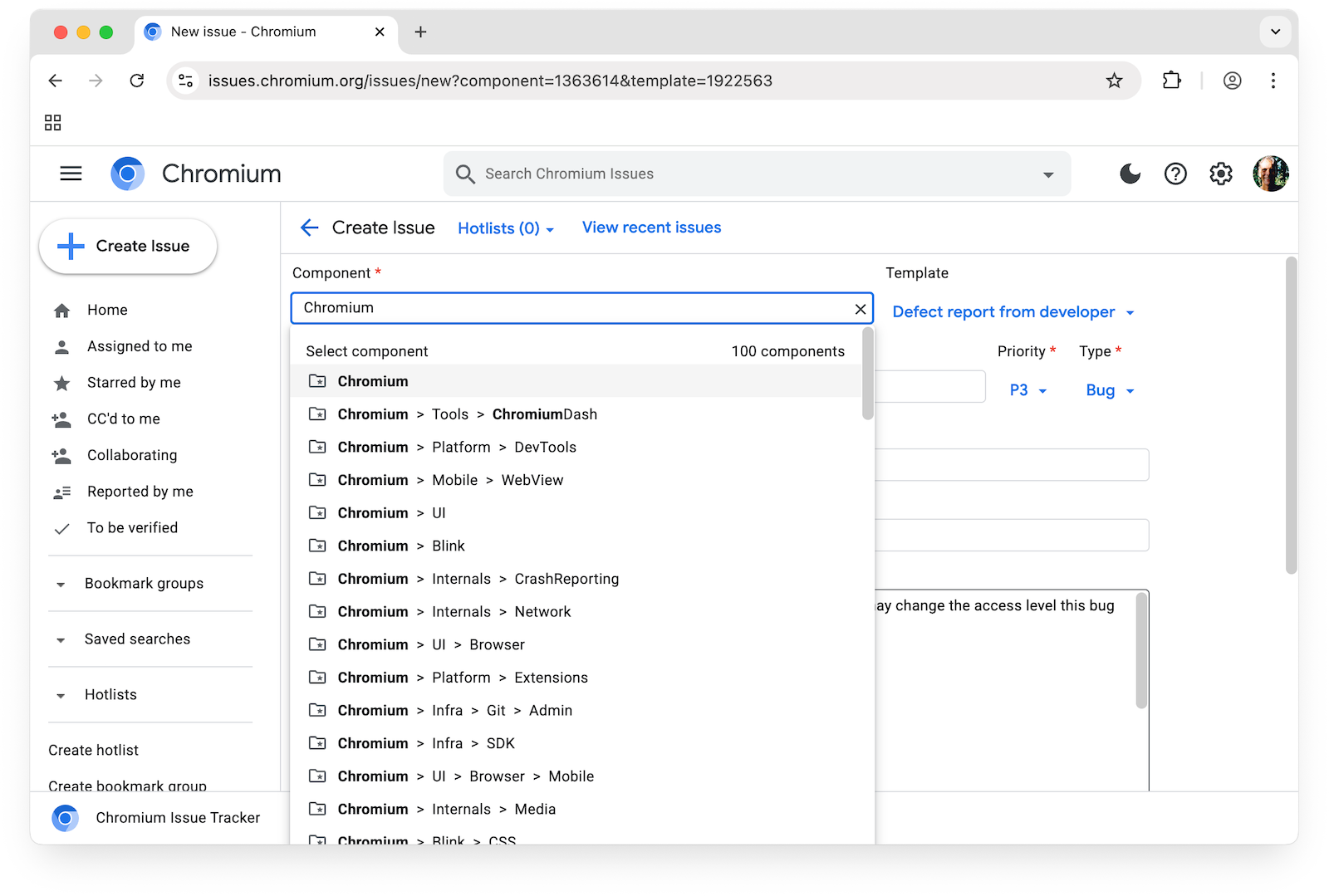Open settings gear in Chromium header
This screenshot has height=896, width=1329.
1220,174
